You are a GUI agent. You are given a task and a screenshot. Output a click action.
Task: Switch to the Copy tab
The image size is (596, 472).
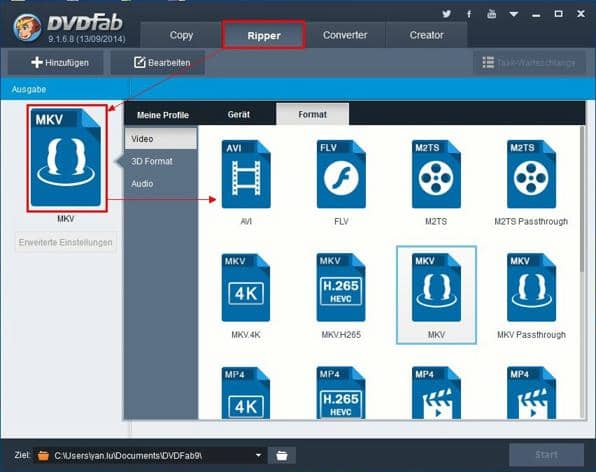pyautogui.click(x=181, y=35)
